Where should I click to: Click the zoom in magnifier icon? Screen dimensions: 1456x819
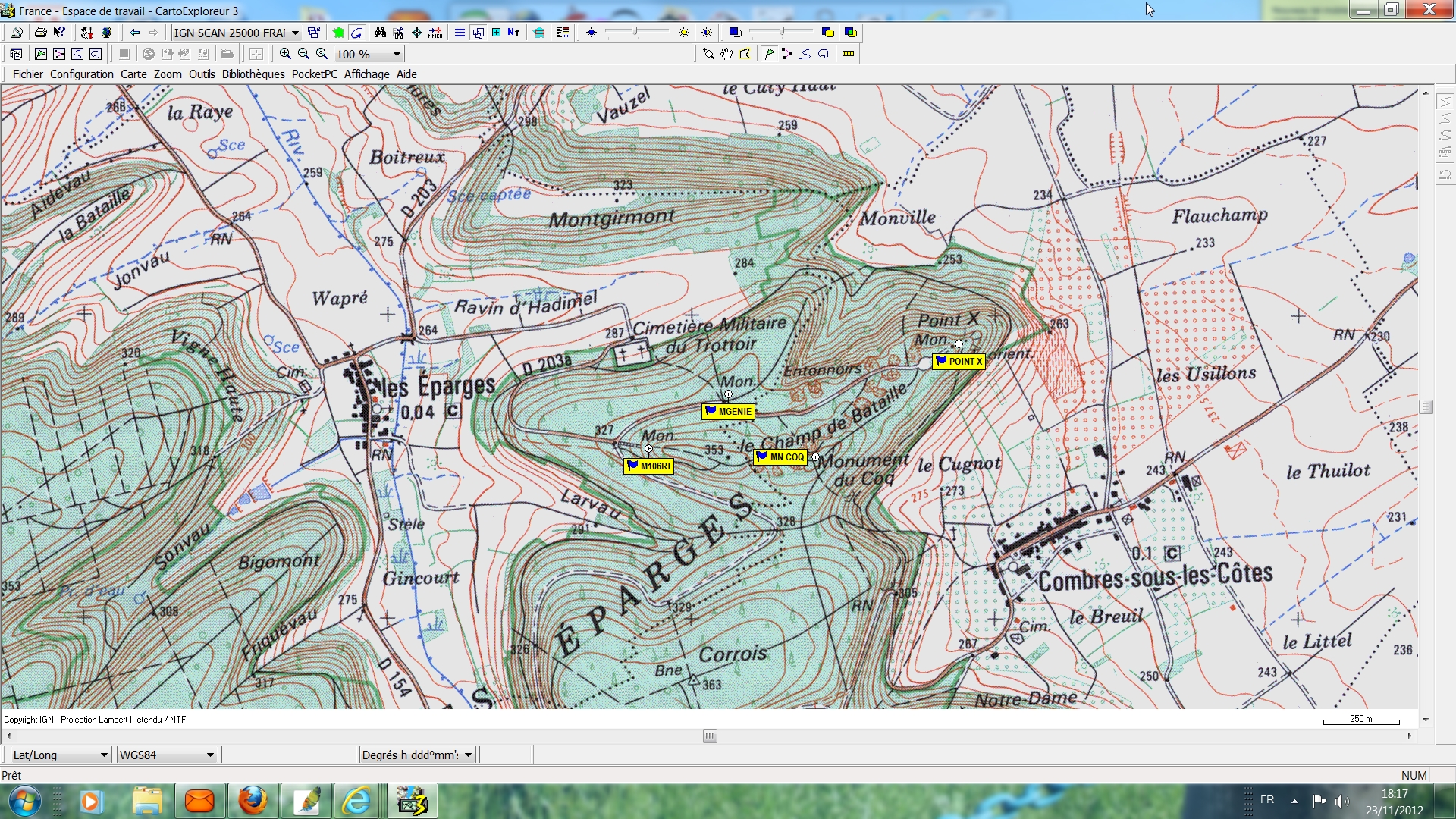pos(285,54)
